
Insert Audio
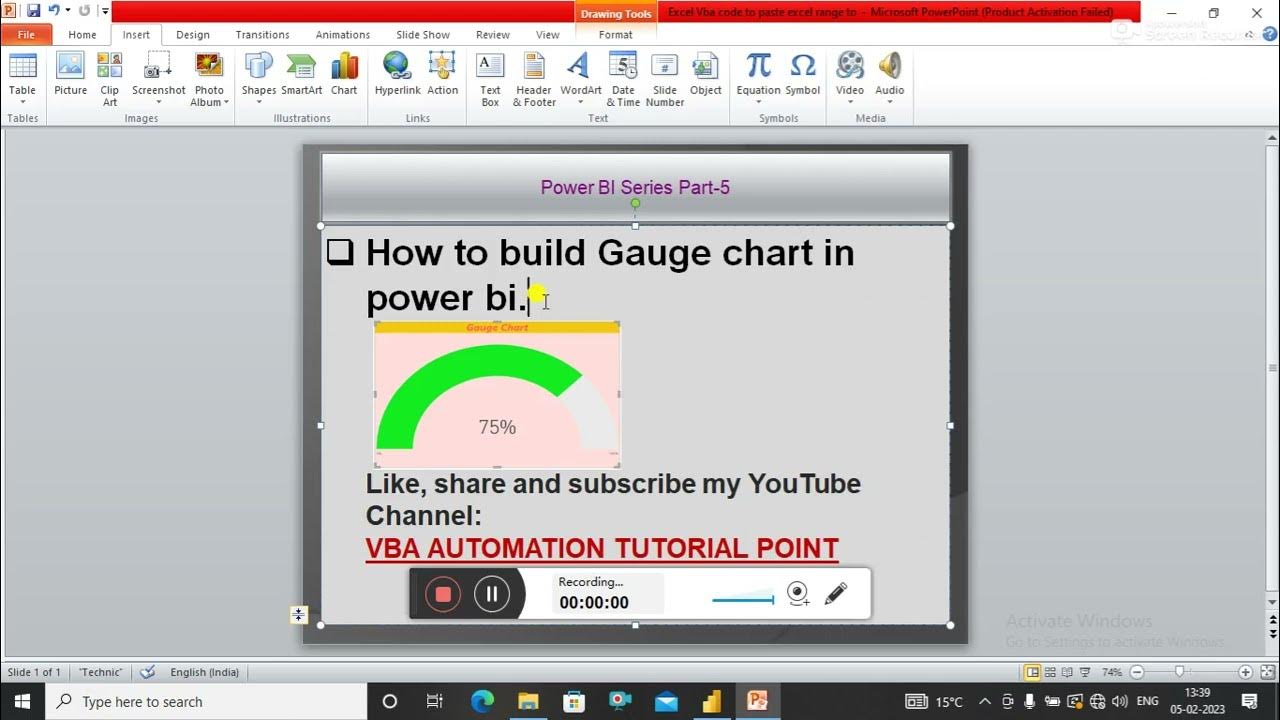889,79
